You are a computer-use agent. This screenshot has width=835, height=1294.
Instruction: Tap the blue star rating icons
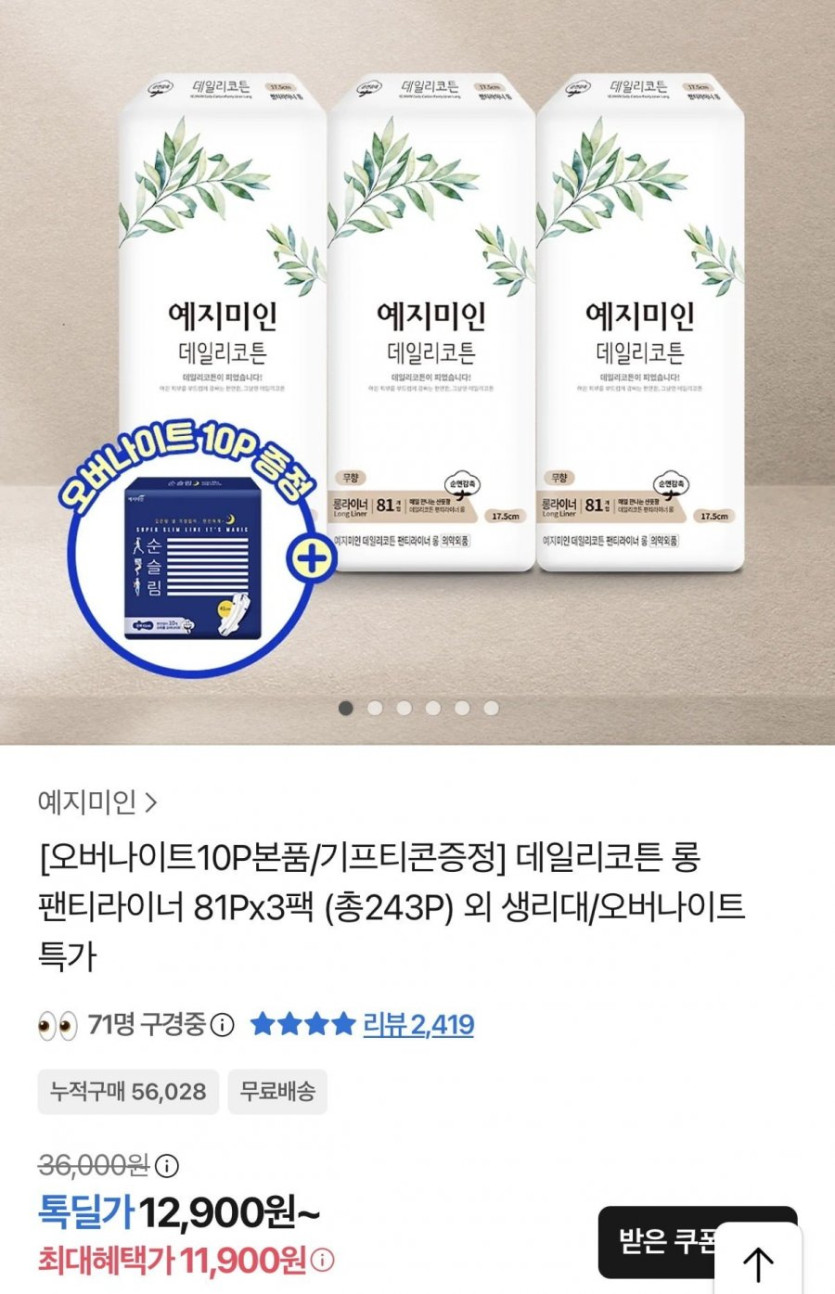point(302,1024)
